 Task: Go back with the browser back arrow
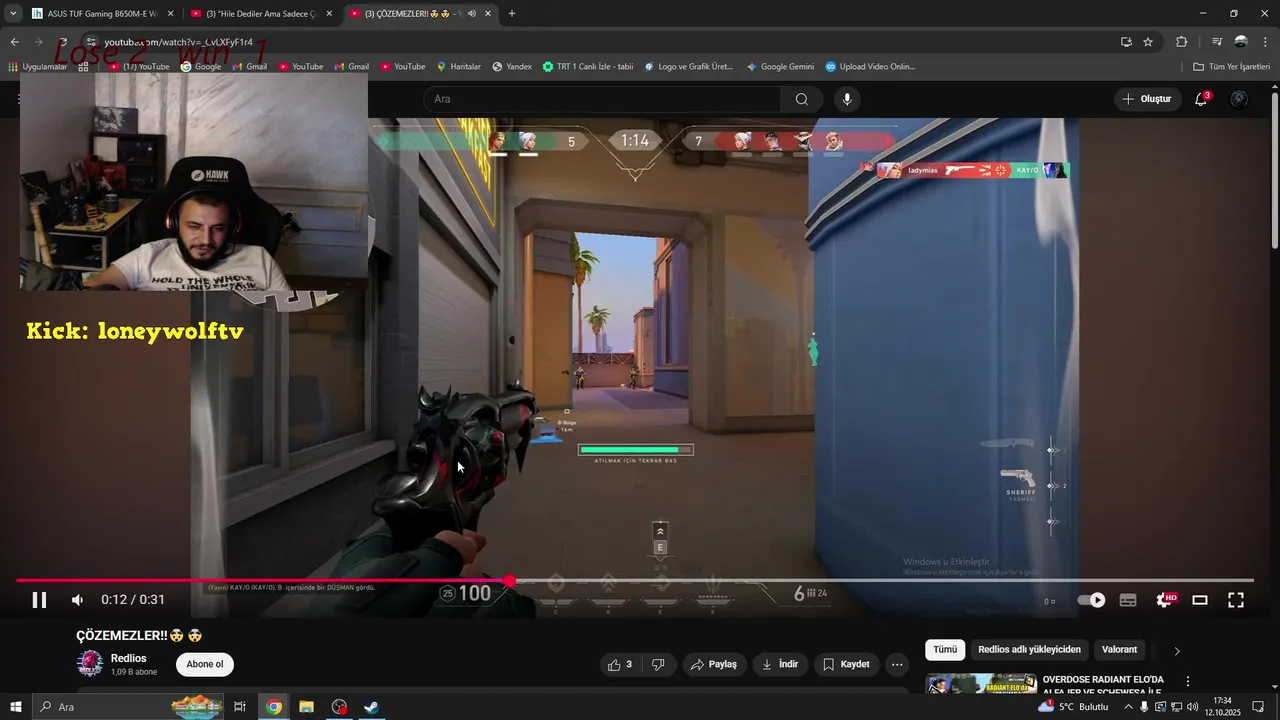(x=14, y=42)
